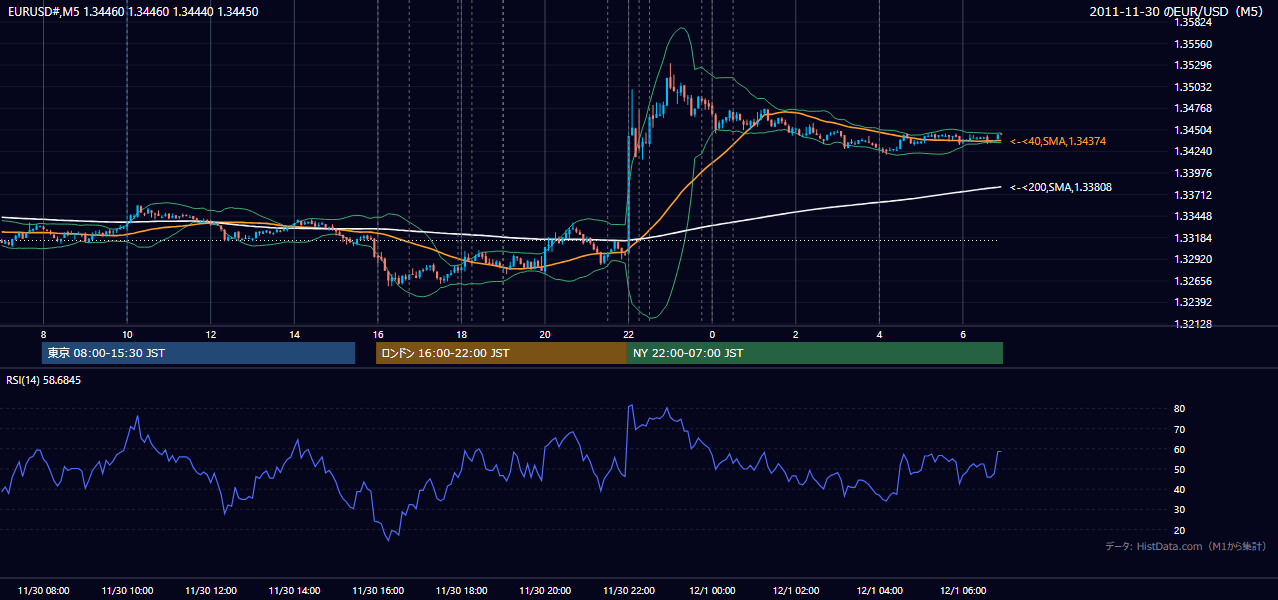Click price axis label 1.35296

[1195, 65]
